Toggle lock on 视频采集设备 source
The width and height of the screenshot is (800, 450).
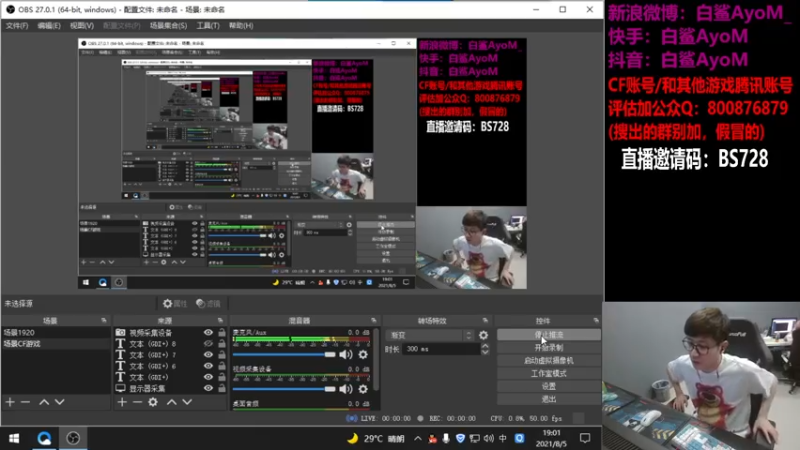click(221, 332)
